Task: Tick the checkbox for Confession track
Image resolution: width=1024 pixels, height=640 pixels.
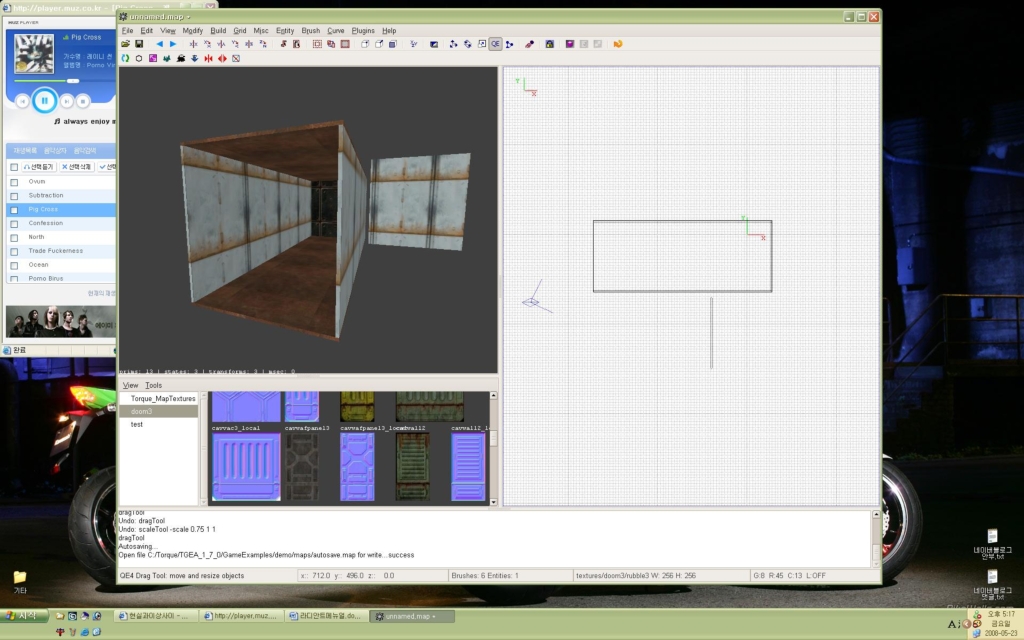Action: point(14,224)
